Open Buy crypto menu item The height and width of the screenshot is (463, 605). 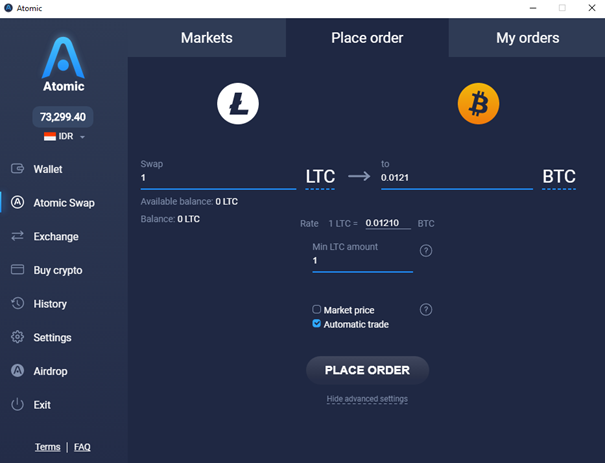tap(58, 270)
